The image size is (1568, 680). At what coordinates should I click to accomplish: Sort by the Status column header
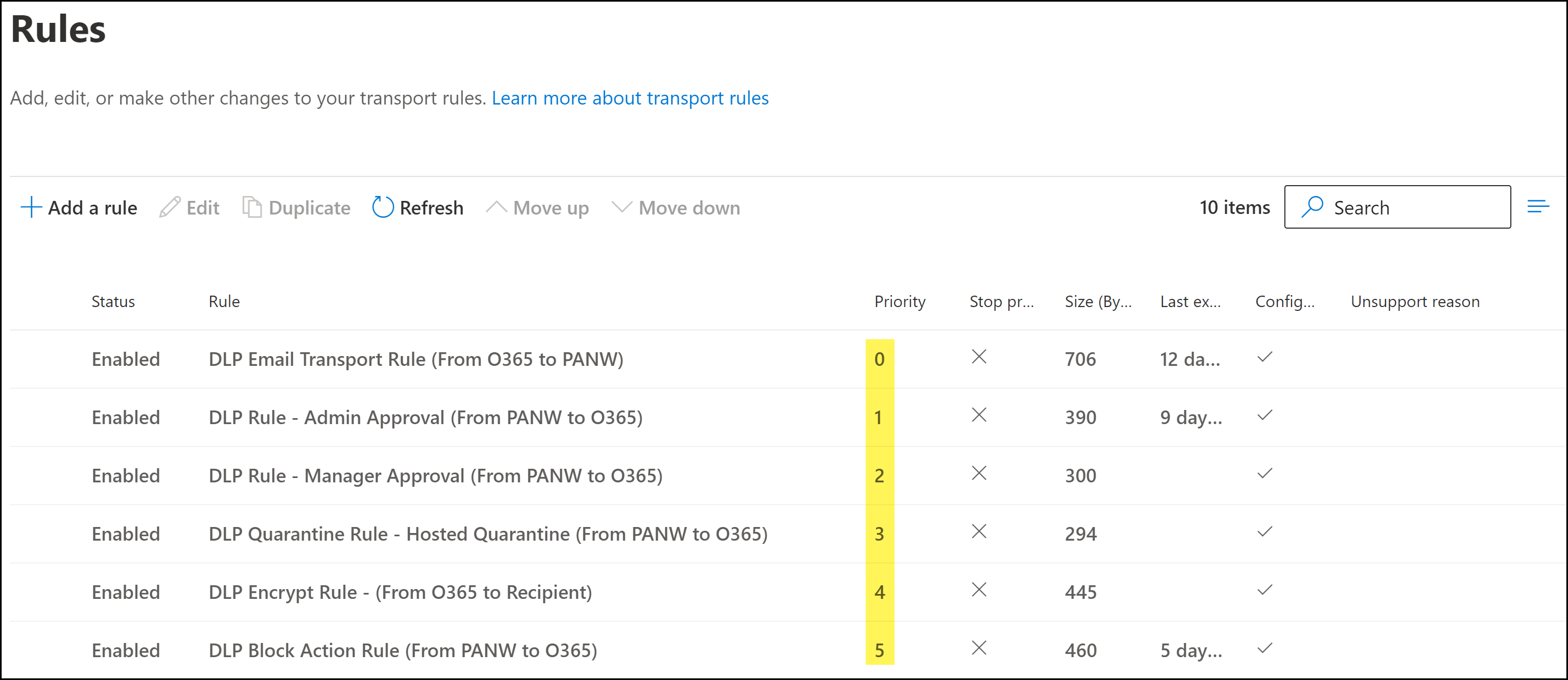pyautogui.click(x=113, y=301)
